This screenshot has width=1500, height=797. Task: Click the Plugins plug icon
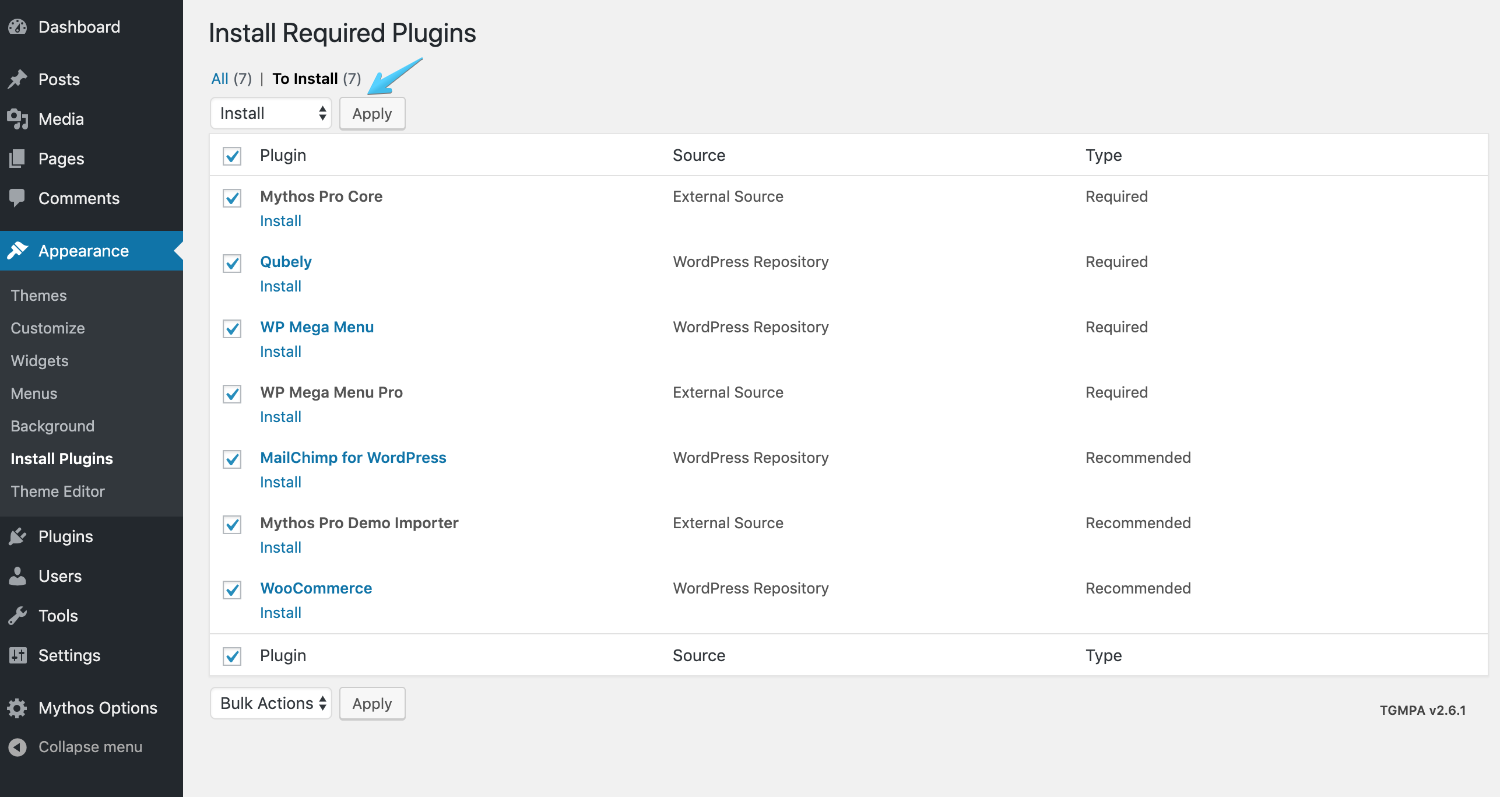click(x=17, y=536)
